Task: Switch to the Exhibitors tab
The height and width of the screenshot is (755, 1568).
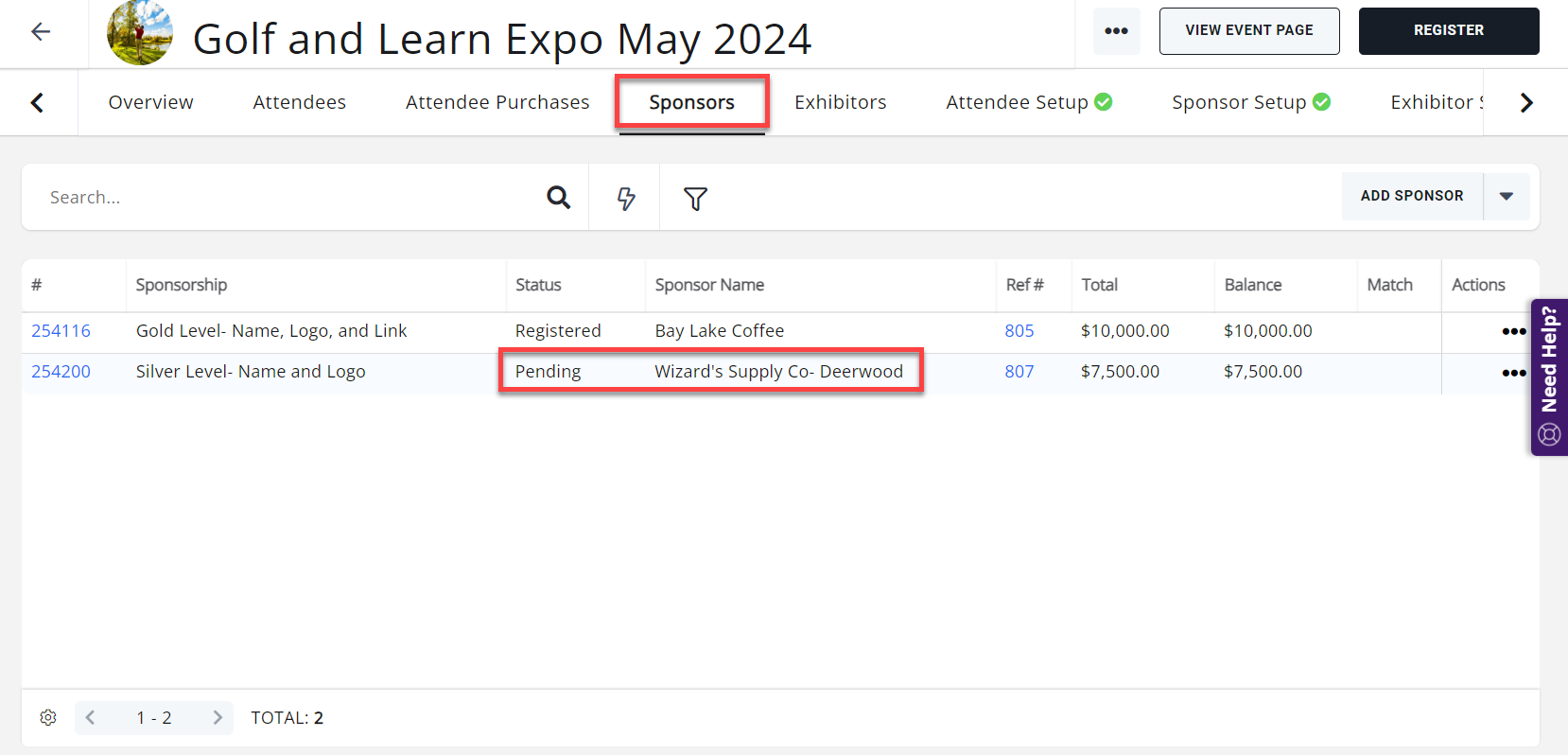Action: pyautogui.click(x=840, y=102)
